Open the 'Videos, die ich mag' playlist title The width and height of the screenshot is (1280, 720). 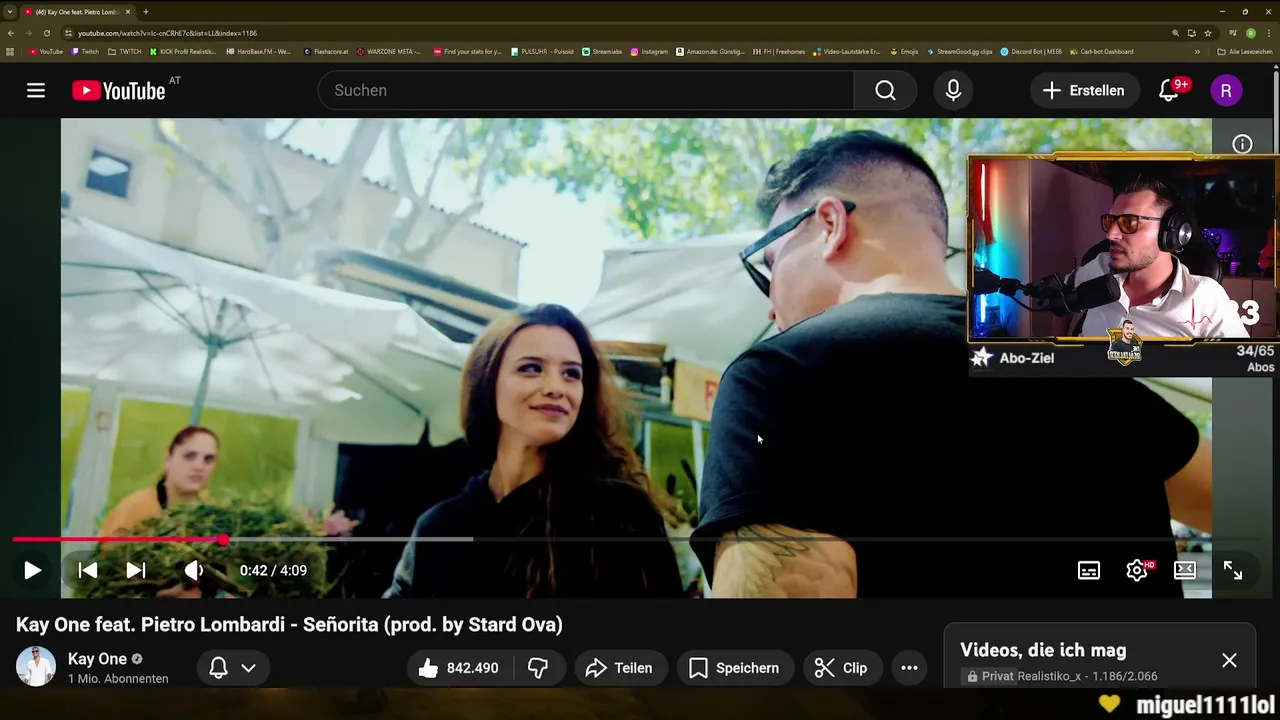1043,650
